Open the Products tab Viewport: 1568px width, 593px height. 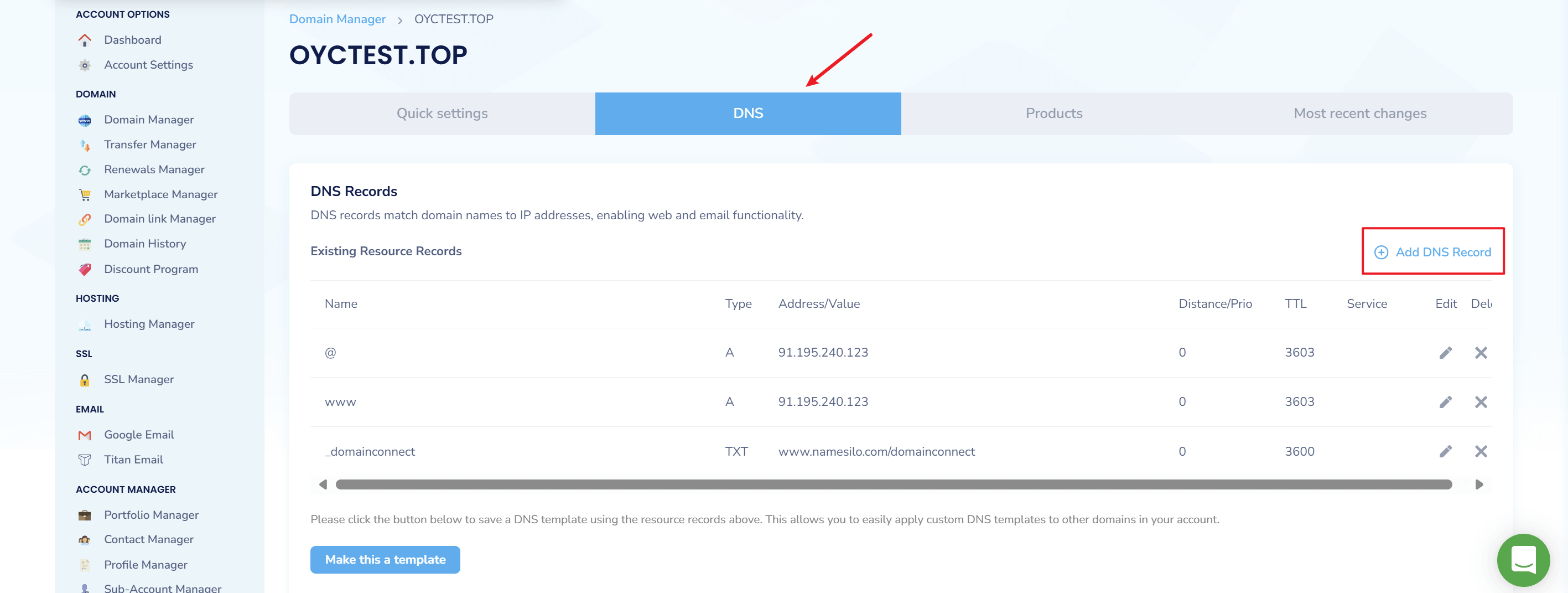[1053, 114]
